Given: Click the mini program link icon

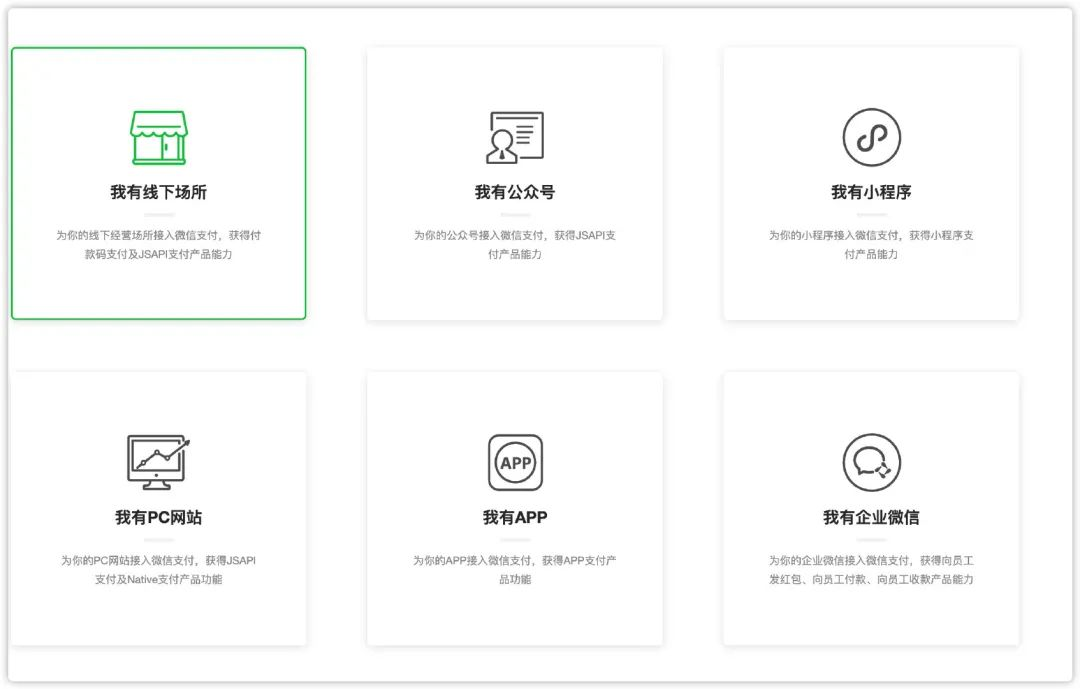Looking at the screenshot, I should [871, 137].
